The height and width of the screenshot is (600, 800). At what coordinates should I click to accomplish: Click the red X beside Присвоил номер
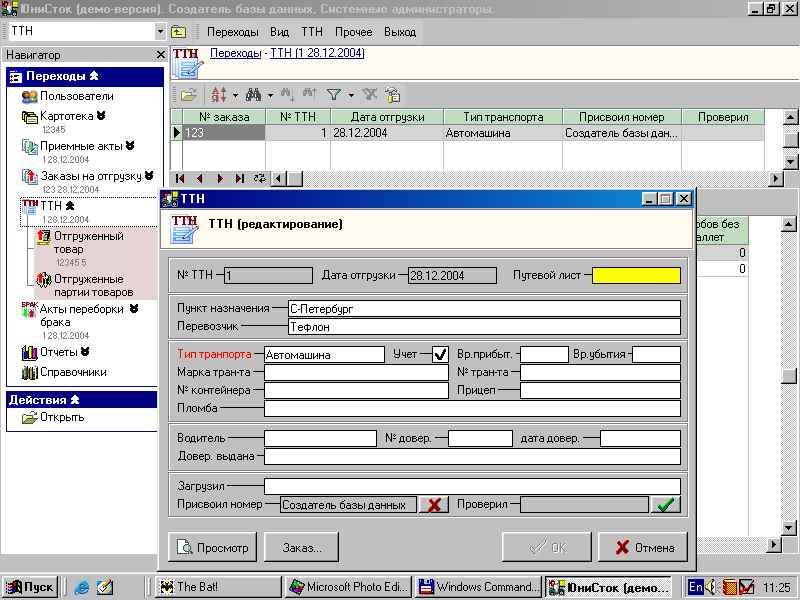pos(433,505)
